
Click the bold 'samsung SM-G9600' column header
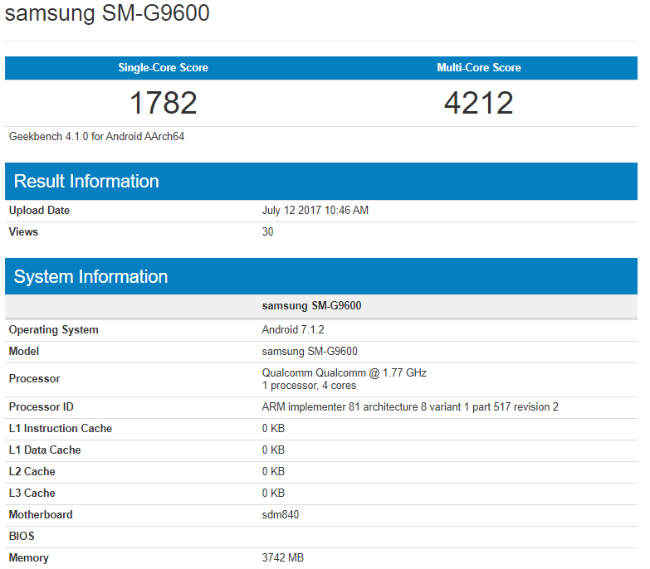click(x=311, y=306)
